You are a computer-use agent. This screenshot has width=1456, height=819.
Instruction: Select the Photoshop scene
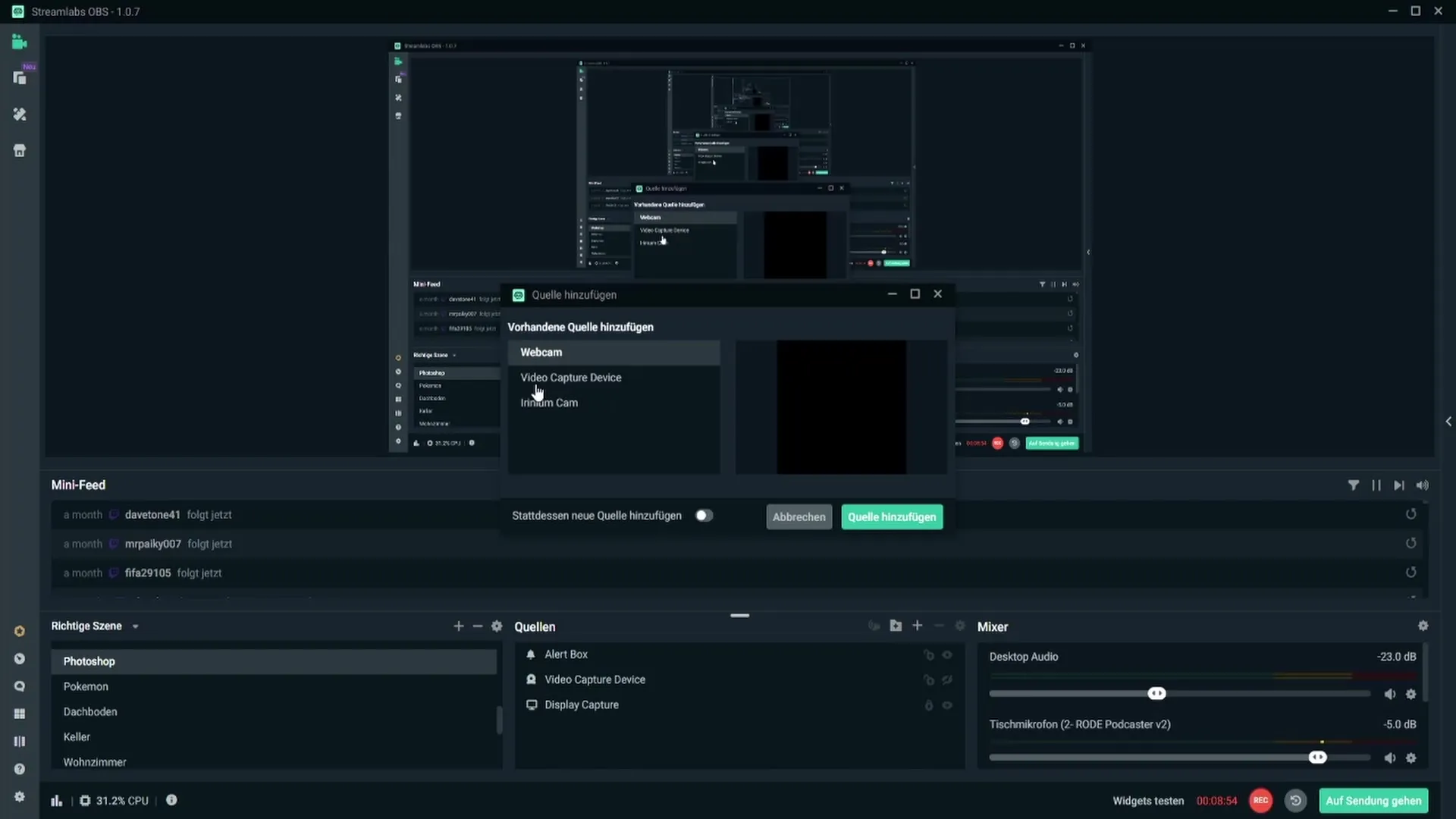pyautogui.click(x=274, y=661)
